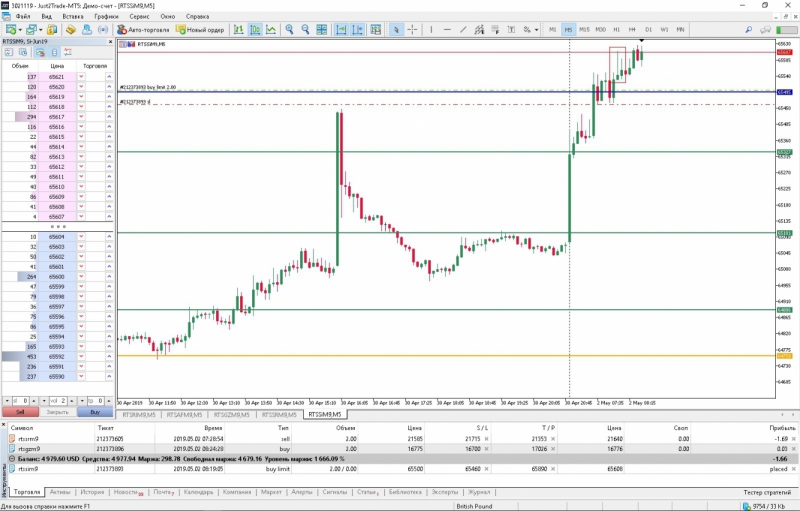The width and height of the screenshot is (800, 511).
Task: Tile chart windows with the grid icon
Action: [x=321, y=30]
